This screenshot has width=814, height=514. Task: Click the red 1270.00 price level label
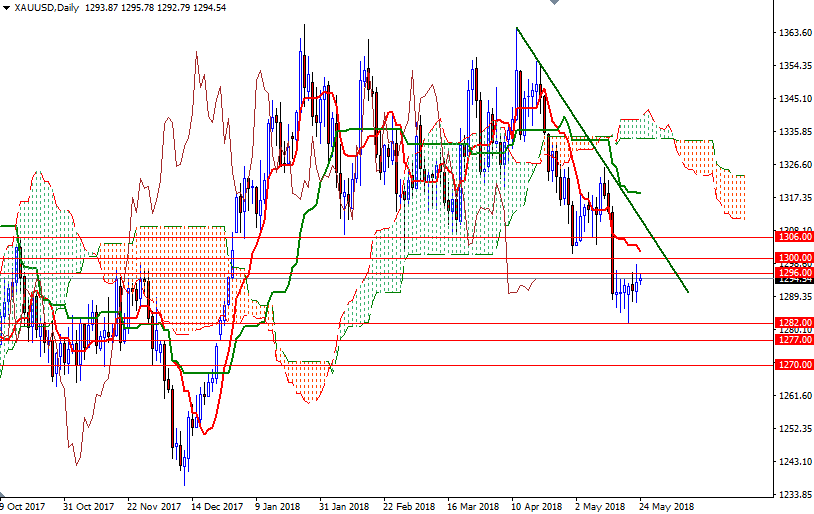coord(792,365)
